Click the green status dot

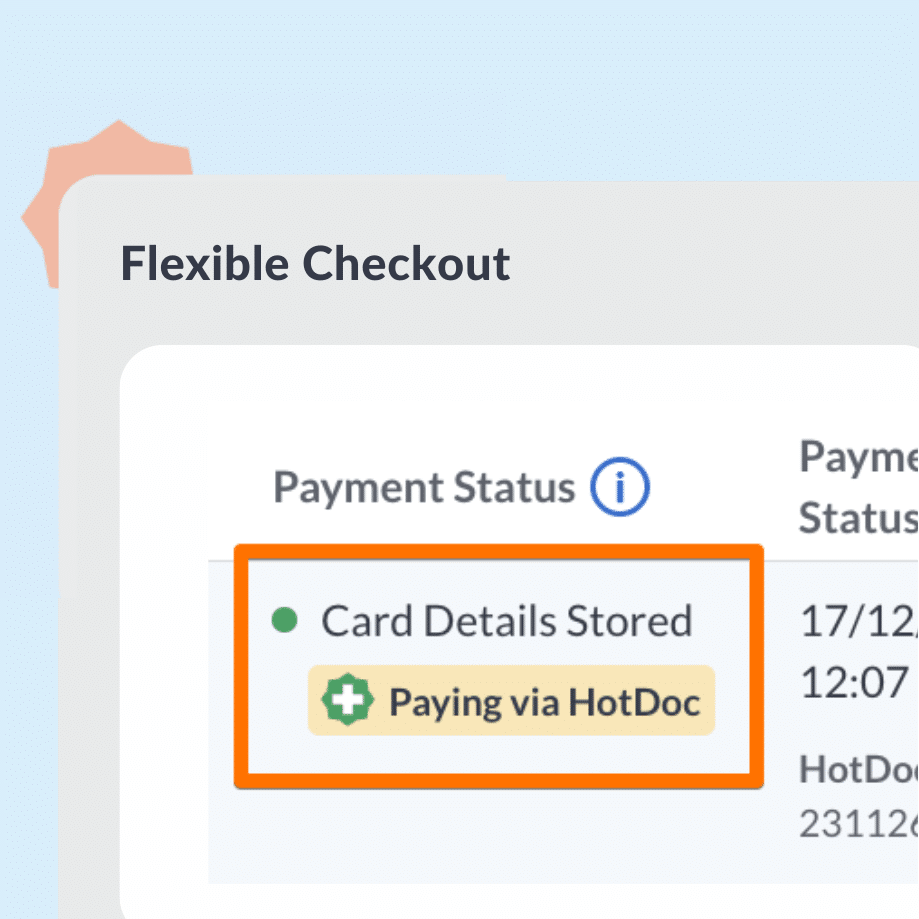[x=285, y=621]
